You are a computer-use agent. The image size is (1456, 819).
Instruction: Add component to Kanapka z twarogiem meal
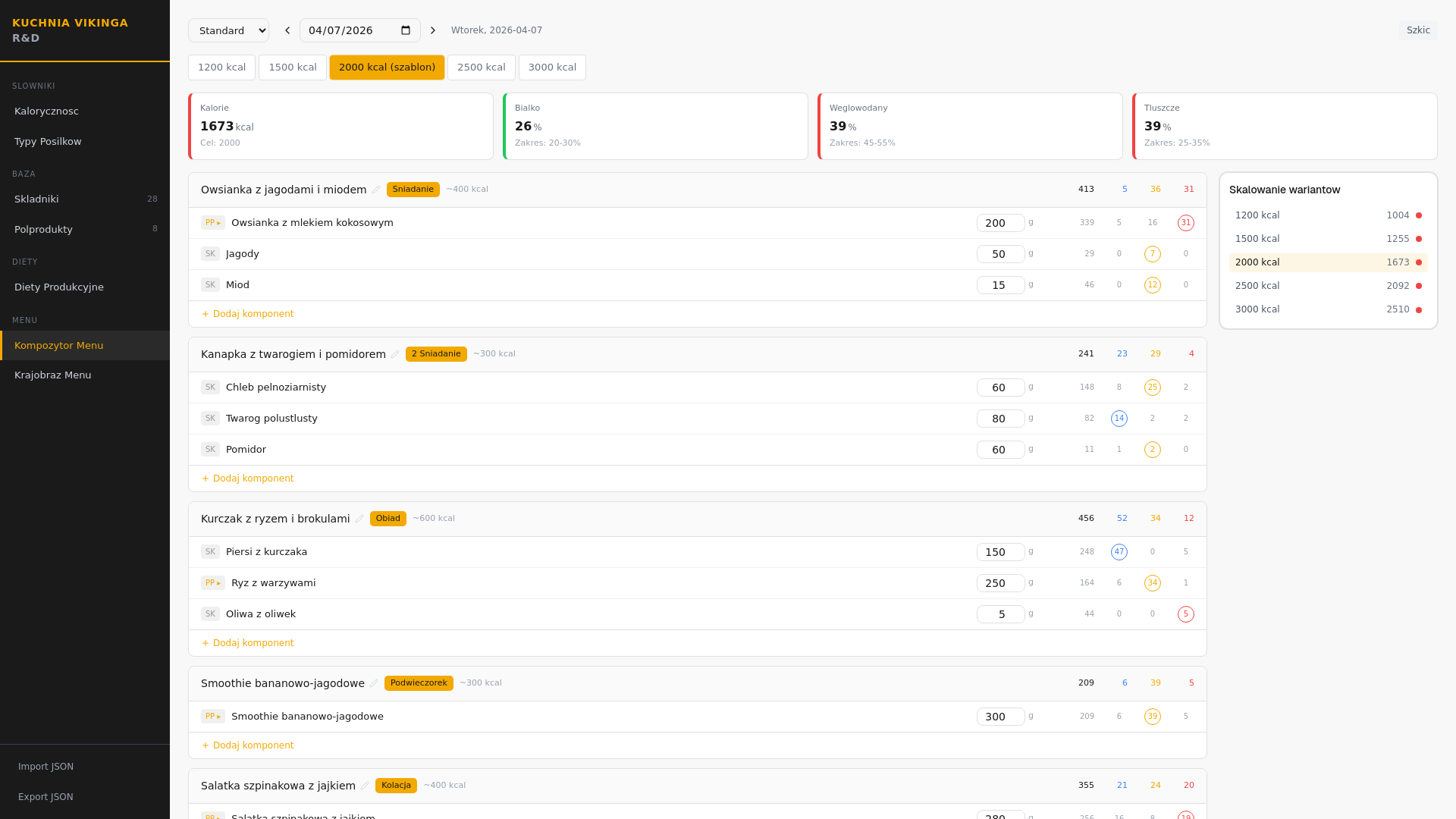pos(248,479)
